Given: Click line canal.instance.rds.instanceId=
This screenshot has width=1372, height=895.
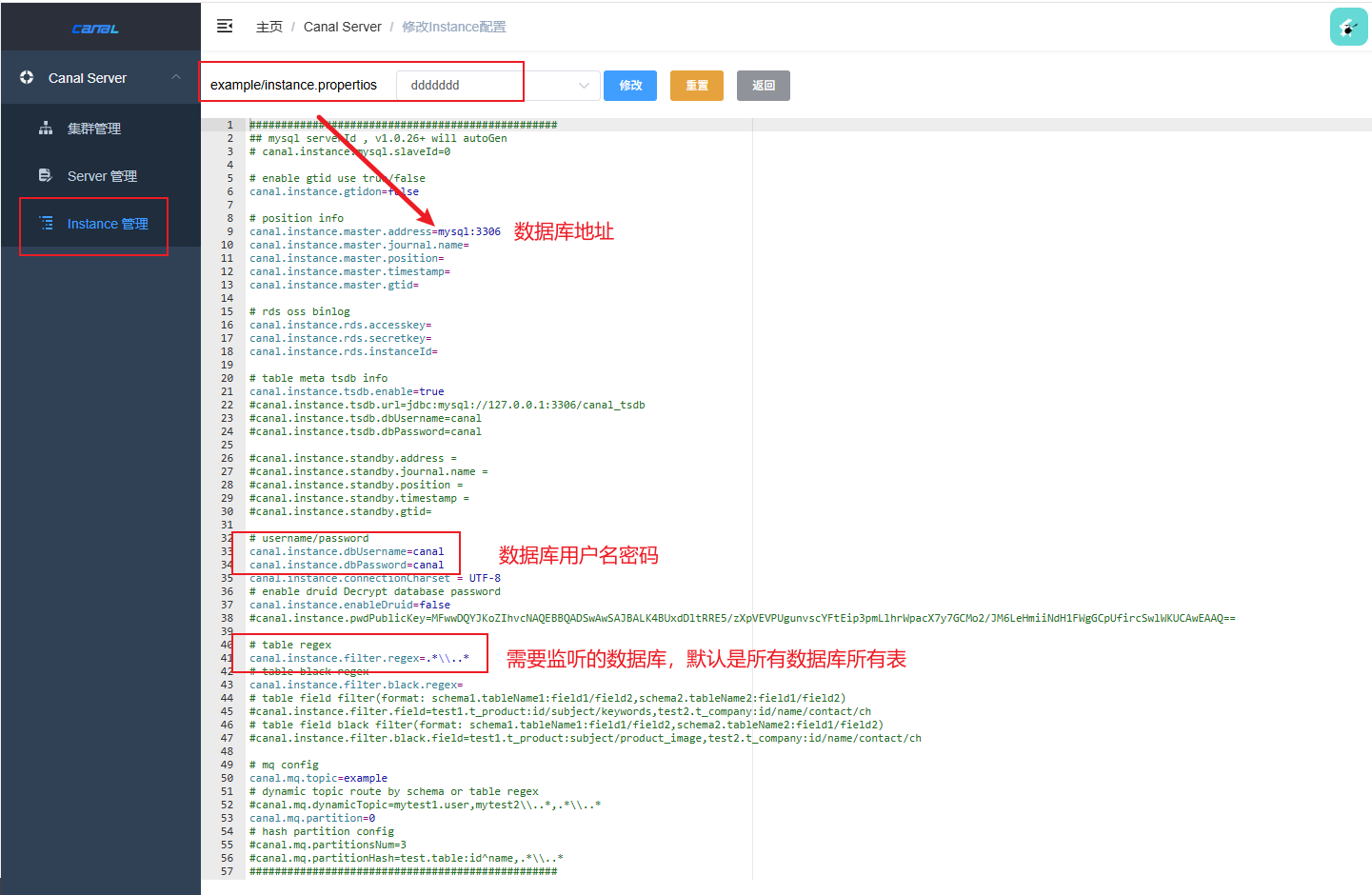Looking at the screenshot, I should (x=344, y=351).
